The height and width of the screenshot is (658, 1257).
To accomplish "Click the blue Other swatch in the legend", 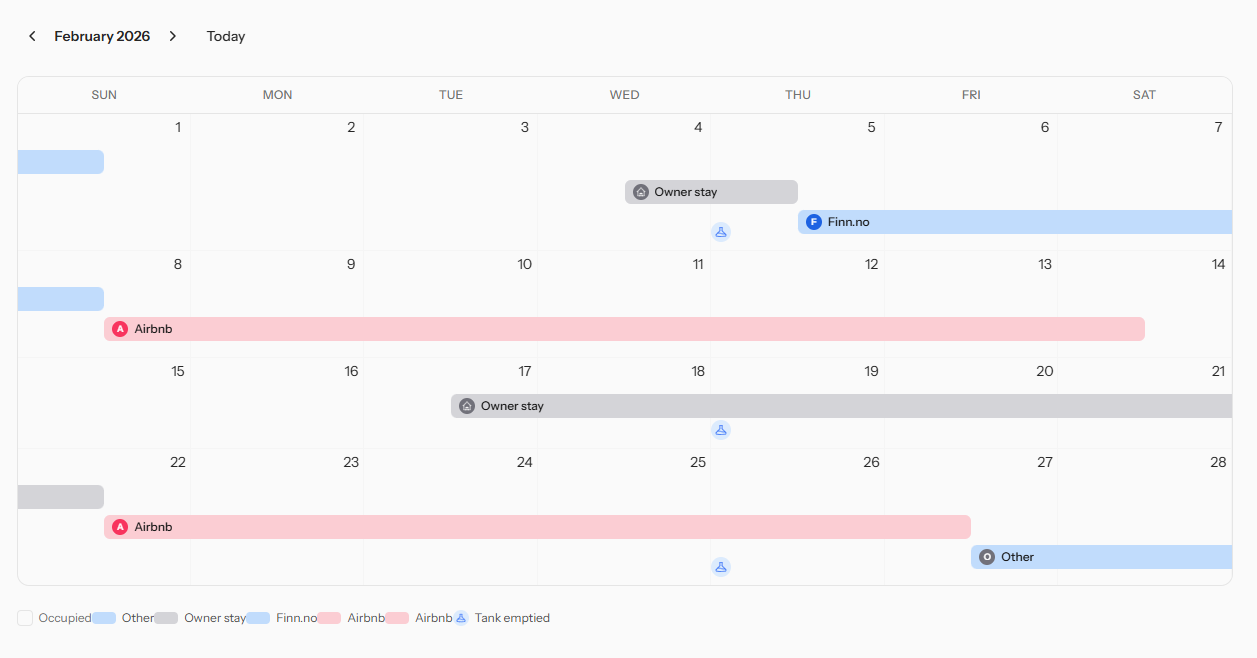I will click(x=104, y=618).
